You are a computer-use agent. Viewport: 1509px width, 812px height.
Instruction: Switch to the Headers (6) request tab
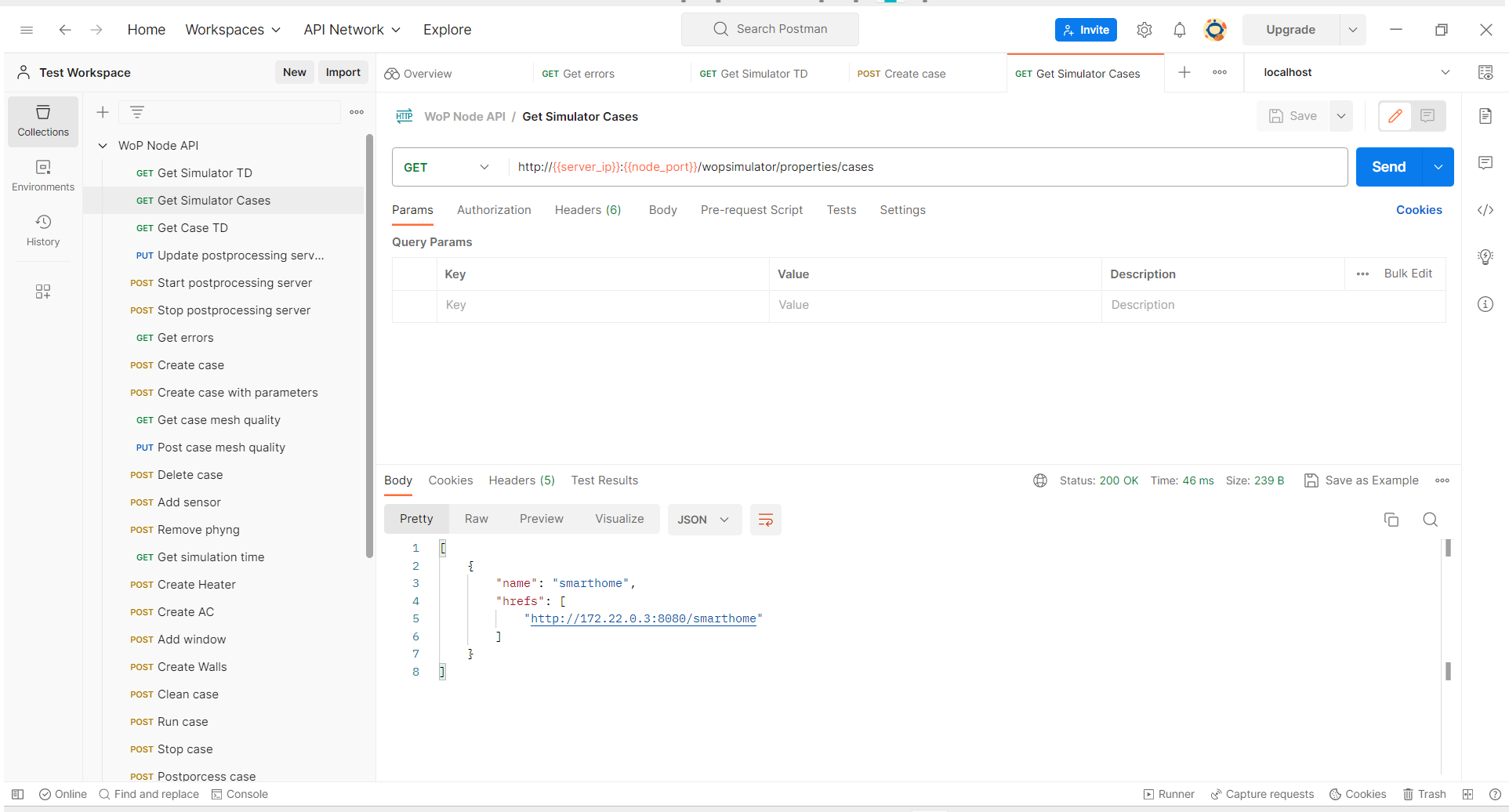pyautogui.click(x=588, y=210)
